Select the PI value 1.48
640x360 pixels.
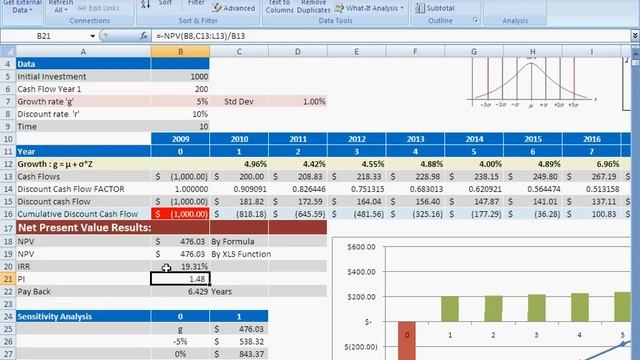180,279
